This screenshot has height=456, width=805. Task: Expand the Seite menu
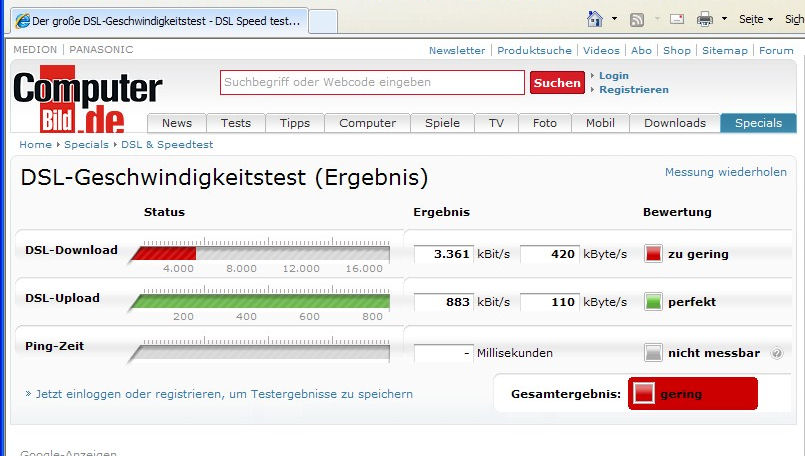tap(755, 19)
